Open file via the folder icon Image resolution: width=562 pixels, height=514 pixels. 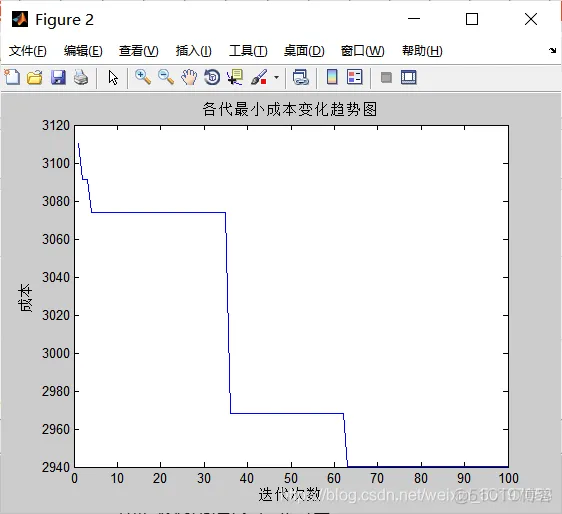click(x=35, y=77)
